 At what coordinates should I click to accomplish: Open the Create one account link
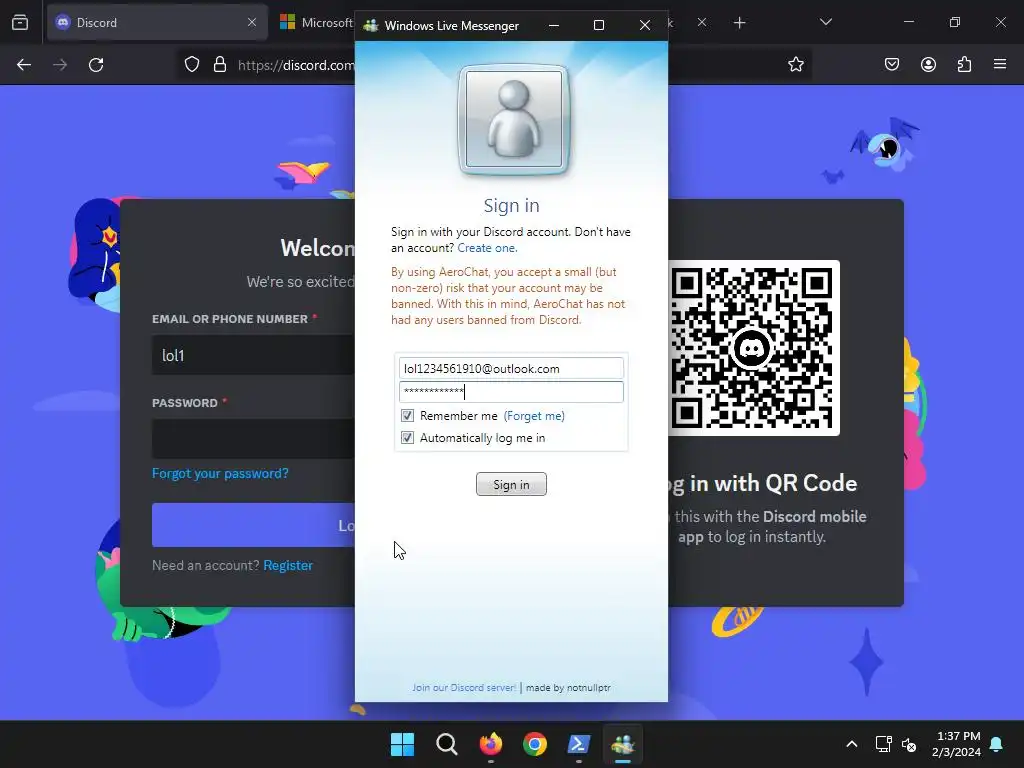point(487,248)
